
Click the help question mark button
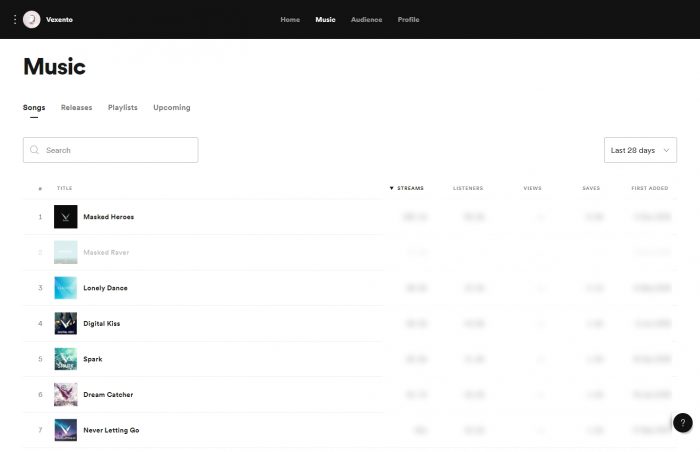coord(682,423)
